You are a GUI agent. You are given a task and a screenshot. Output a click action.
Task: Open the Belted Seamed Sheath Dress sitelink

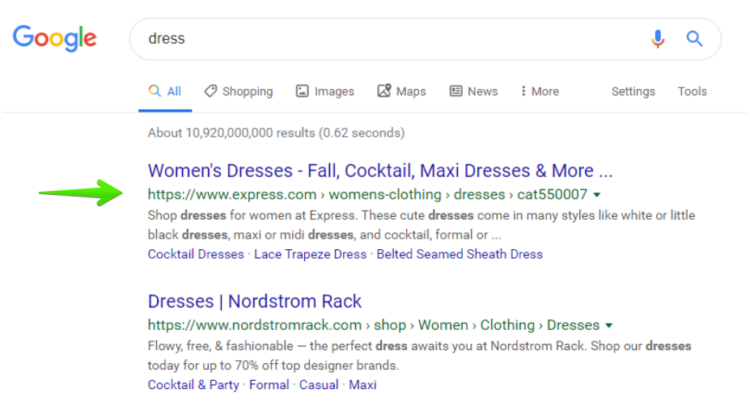(459, 254)
